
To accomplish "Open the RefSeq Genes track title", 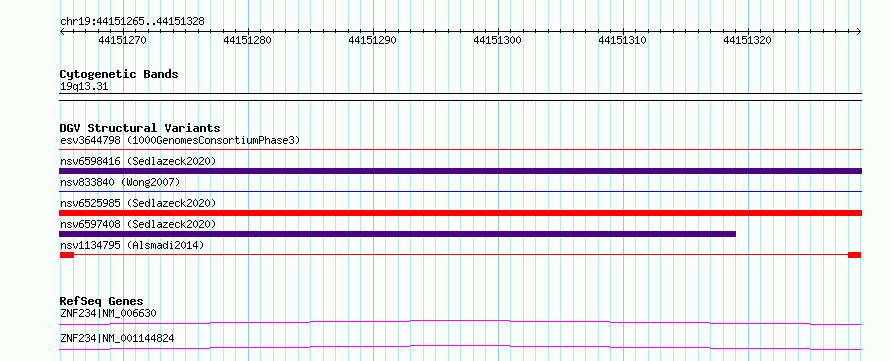I will click(x=101, y=301).
